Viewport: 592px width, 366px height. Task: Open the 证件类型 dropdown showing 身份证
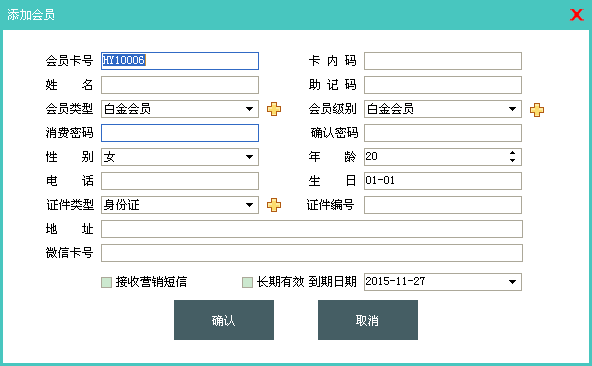pyautogui.click(x=249, y=205)
